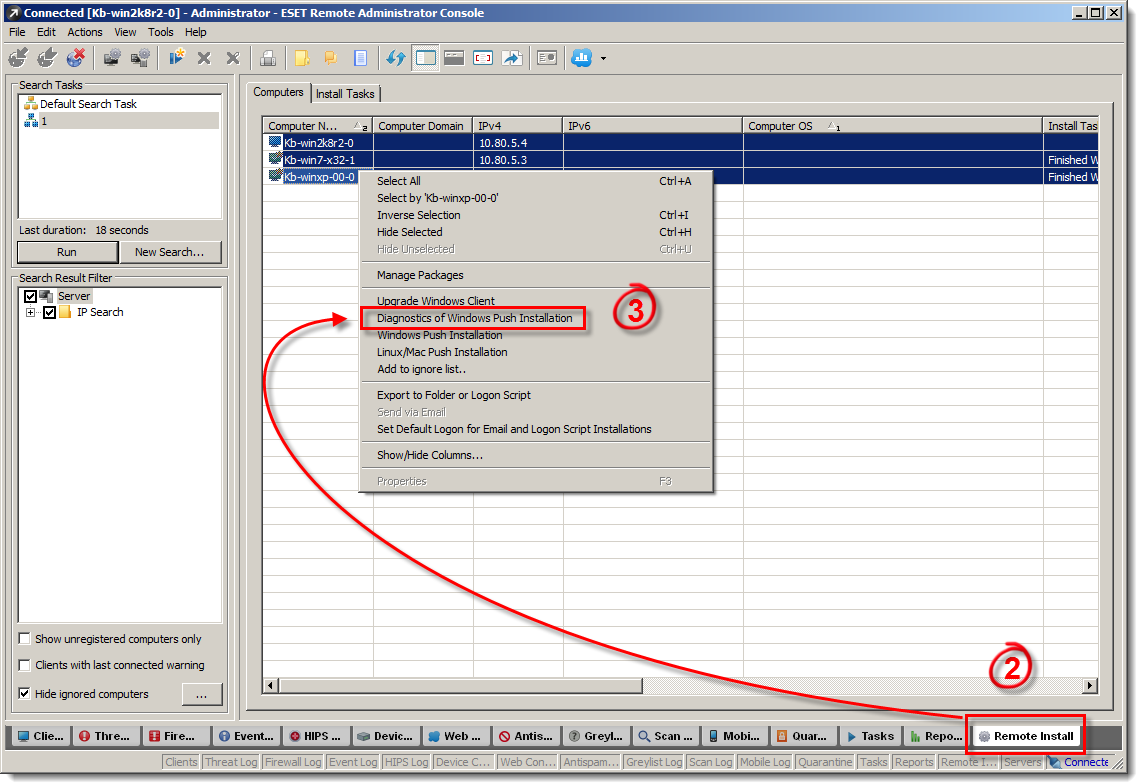Open the Antispam pane tab
1137x783 pixels.
pos(525,736)
